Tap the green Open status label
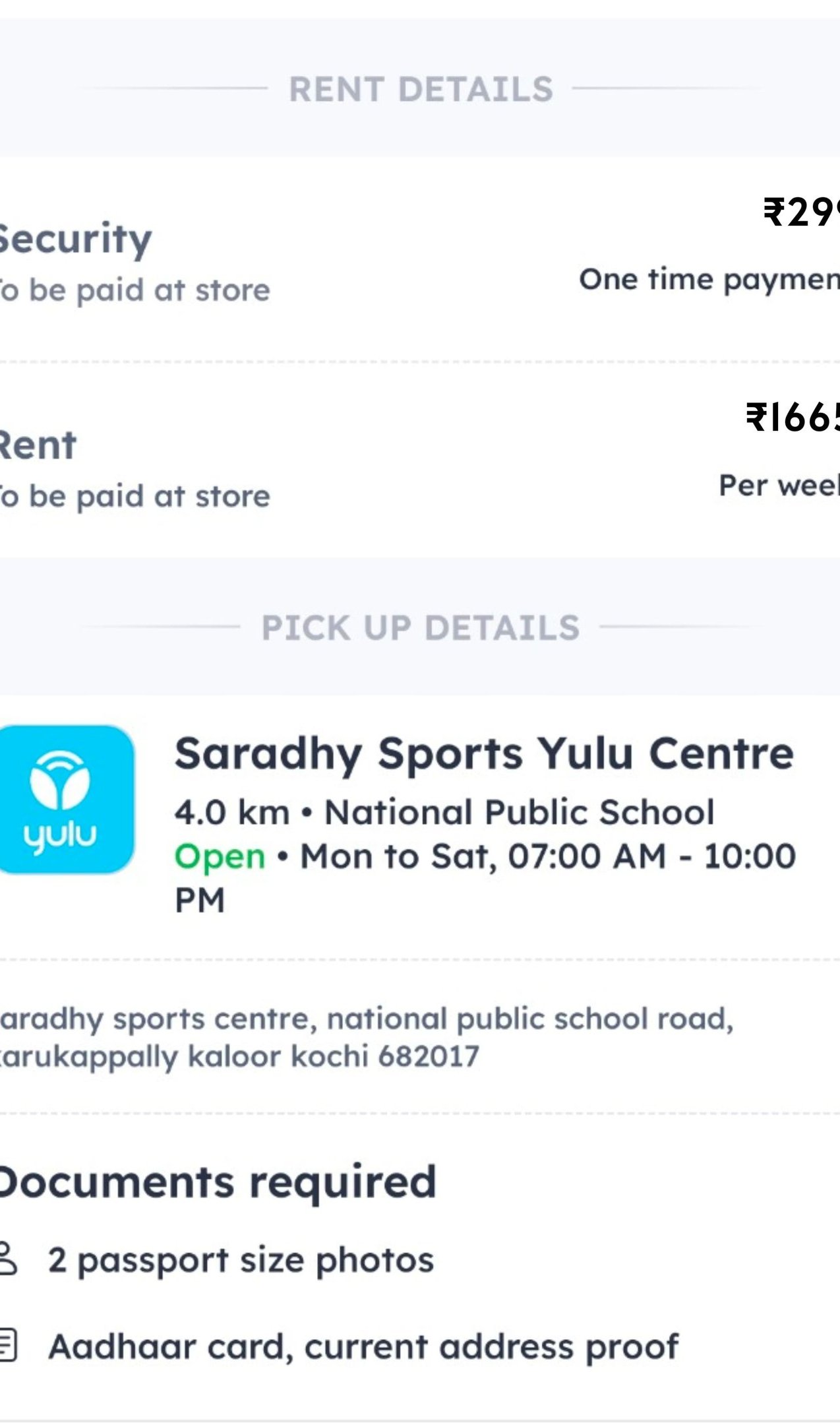 pyautogui.click(x=220, y=856)
